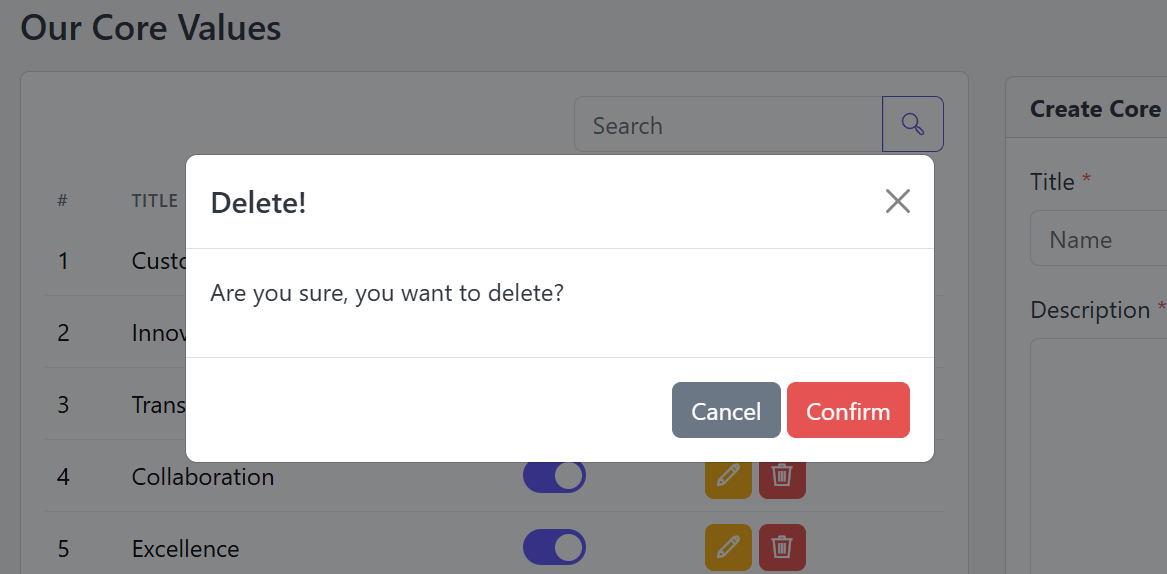Confirm the deletion
The image size is (1167, 574).
(x=848, y=410)
